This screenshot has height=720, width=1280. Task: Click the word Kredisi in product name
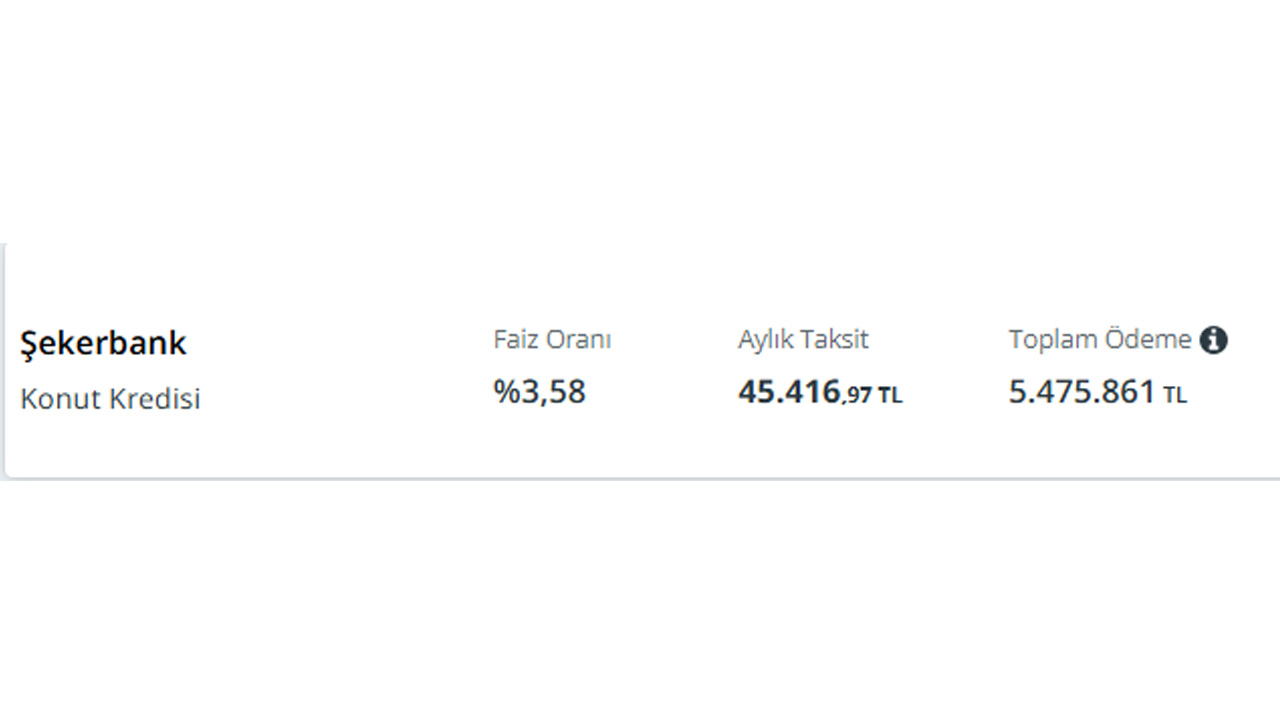pos(155,398)
